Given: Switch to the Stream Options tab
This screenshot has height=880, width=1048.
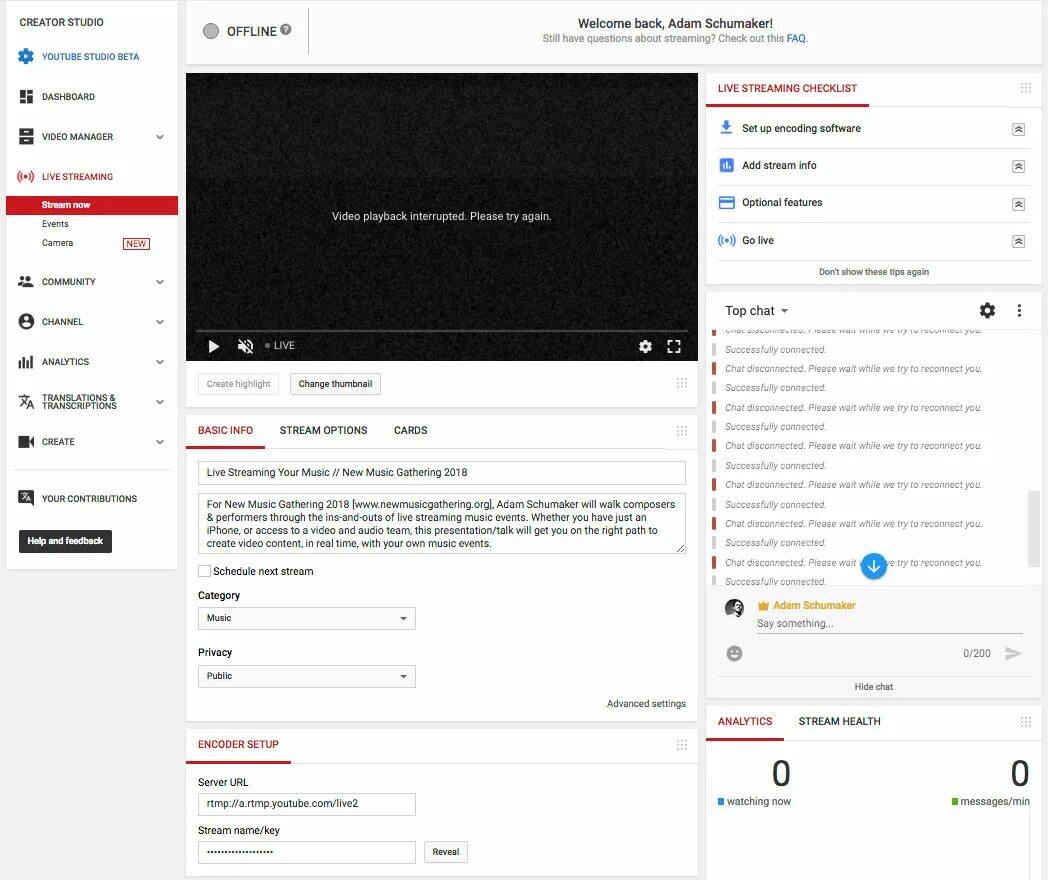Looking at the screenshot, I should [323, 430].
